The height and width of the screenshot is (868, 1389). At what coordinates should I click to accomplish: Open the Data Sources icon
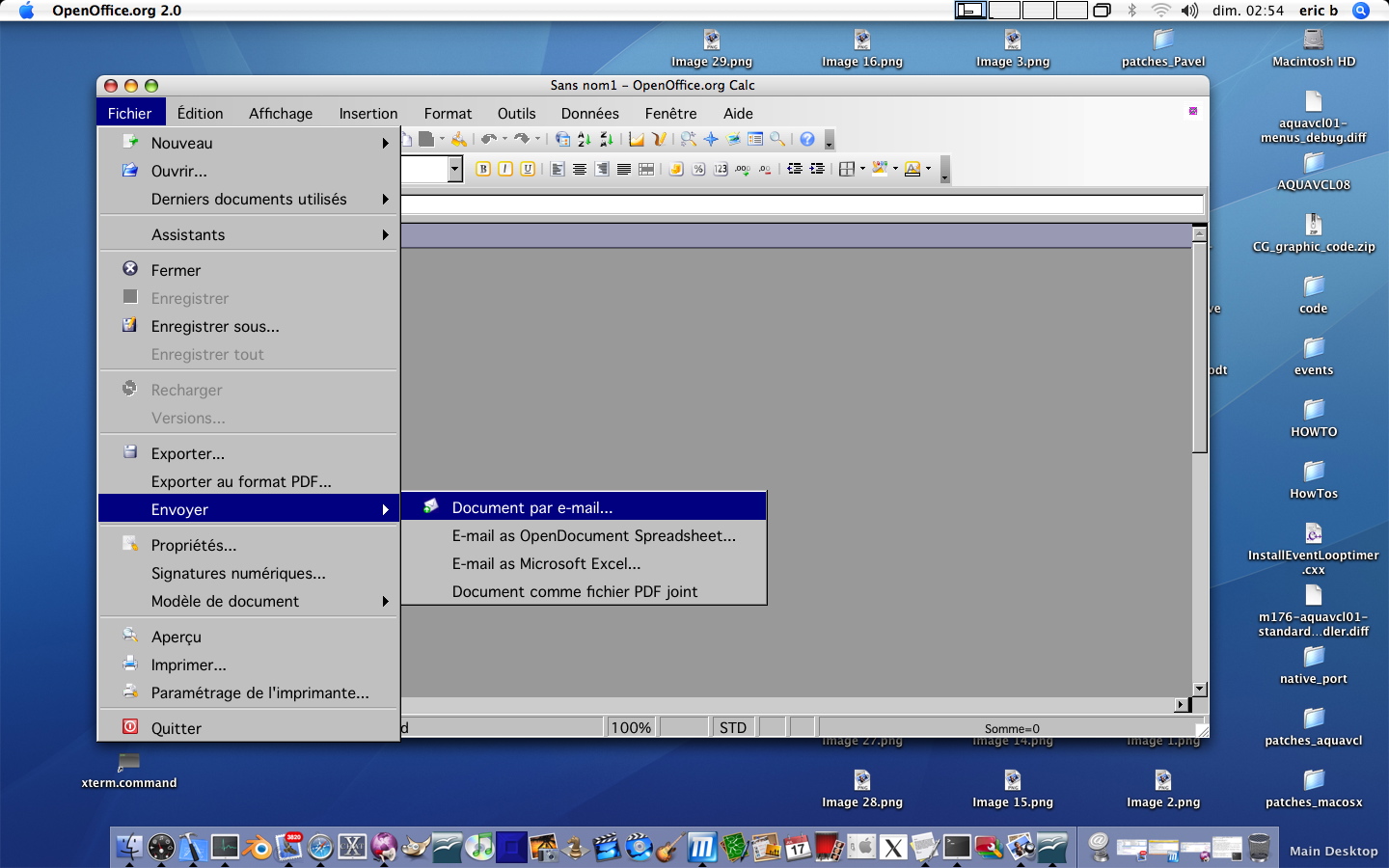[x=755, y=140]
